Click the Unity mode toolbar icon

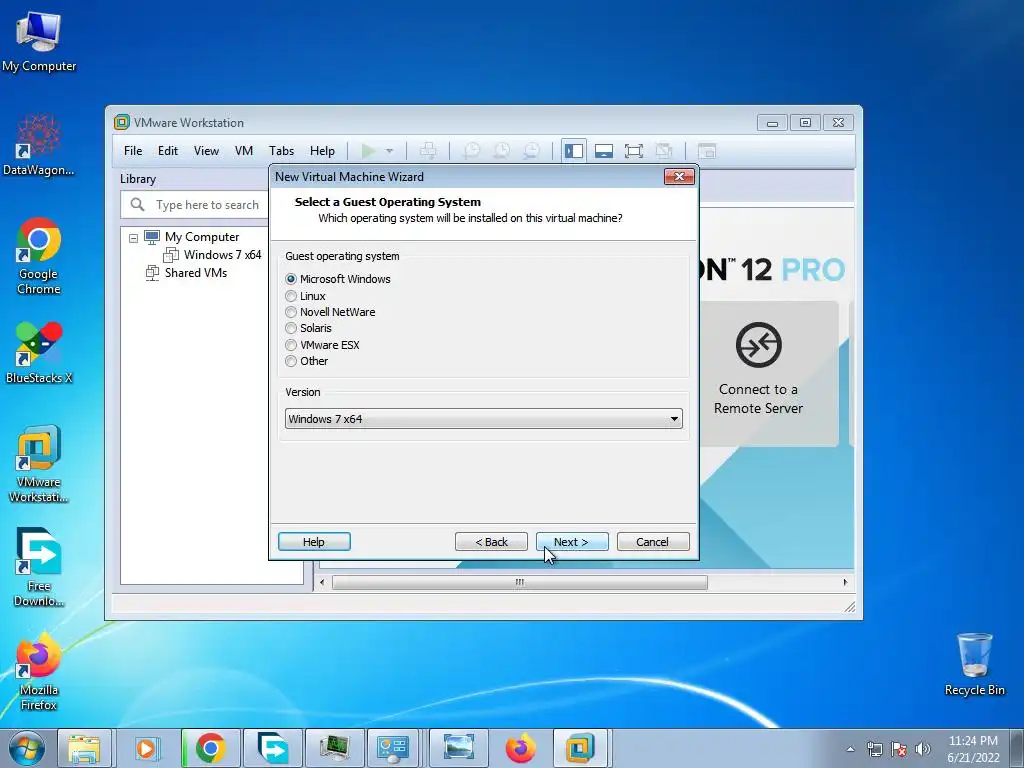coord(664,151)
